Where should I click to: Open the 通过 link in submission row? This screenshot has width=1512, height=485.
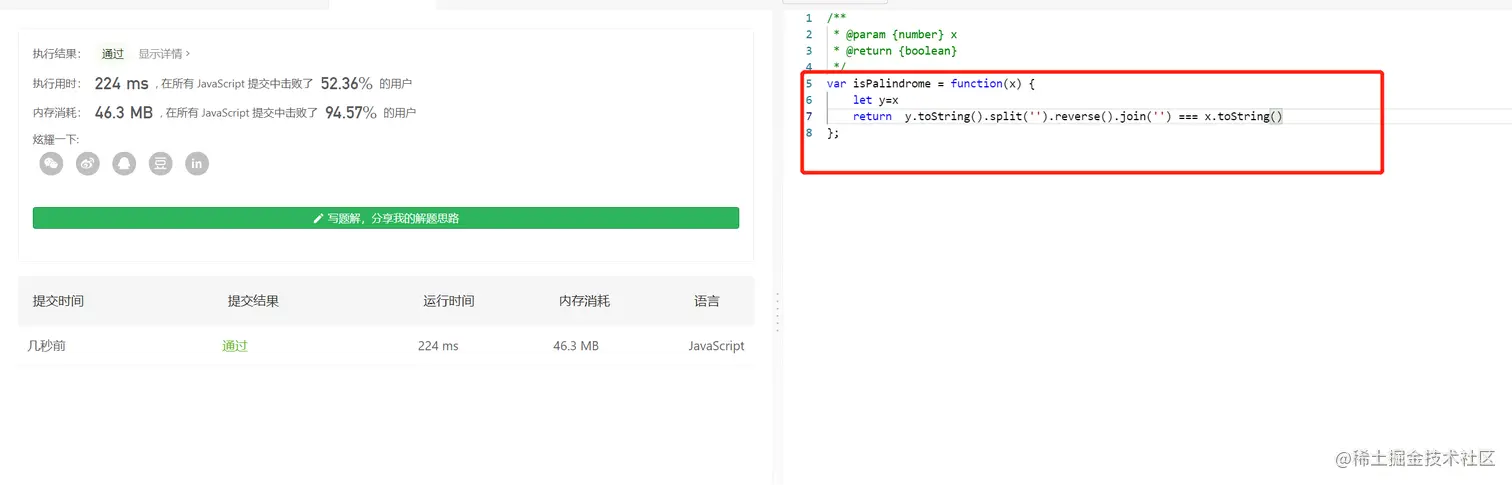[235, 346]
